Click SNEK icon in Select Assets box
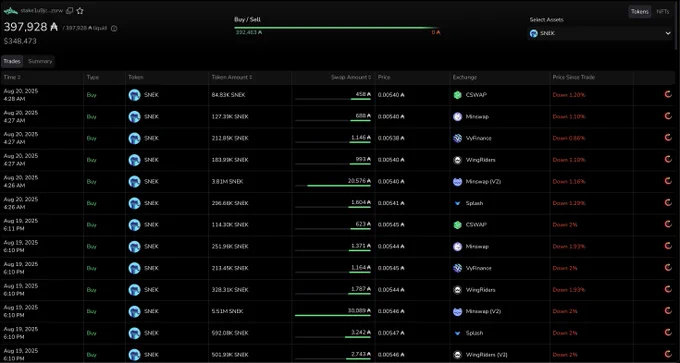The height and width of the screenshot is (363, 680). pyautogui.click(x=534, y=33)
